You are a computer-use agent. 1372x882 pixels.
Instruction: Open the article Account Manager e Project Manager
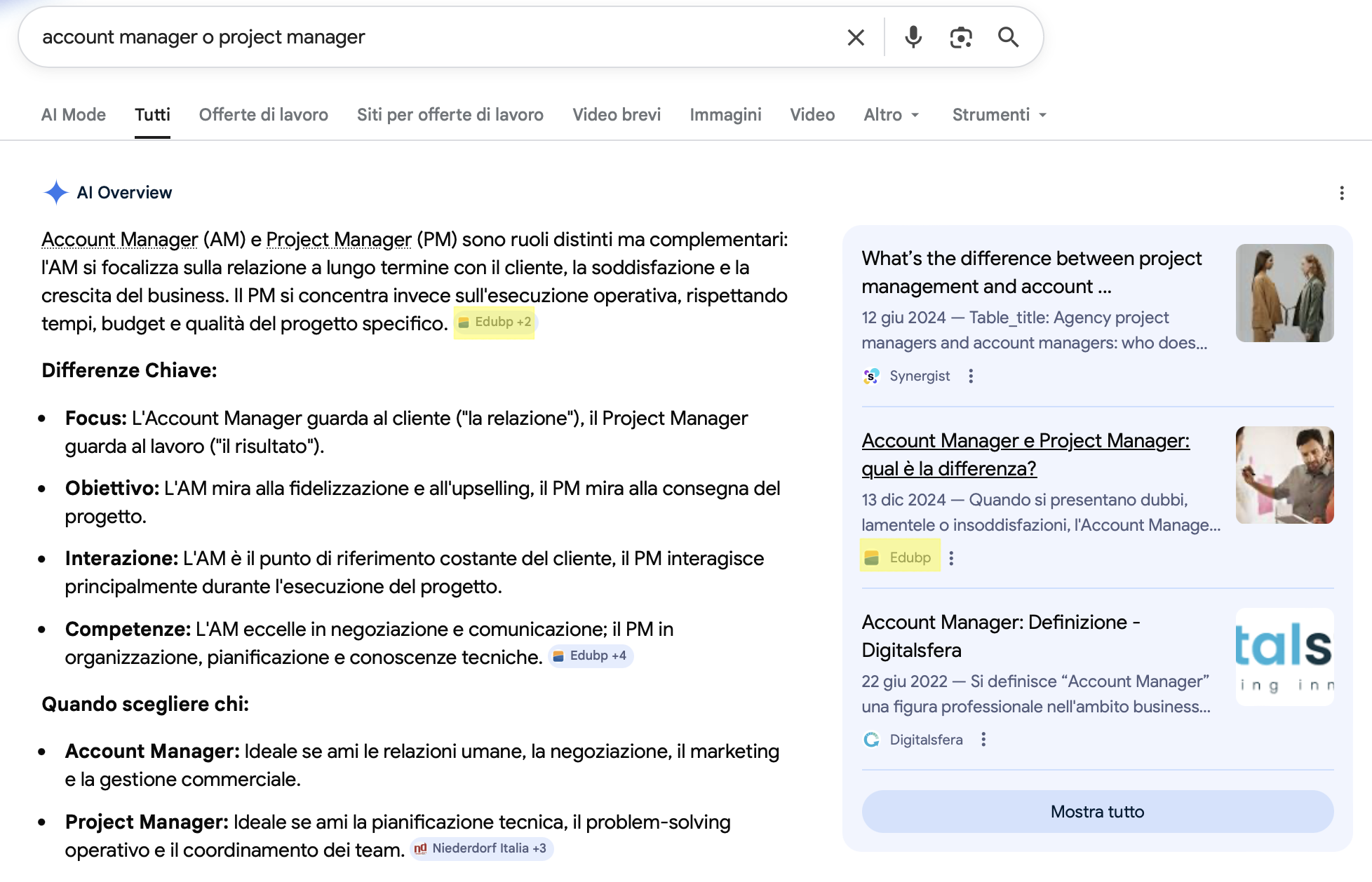[1025, 454]
